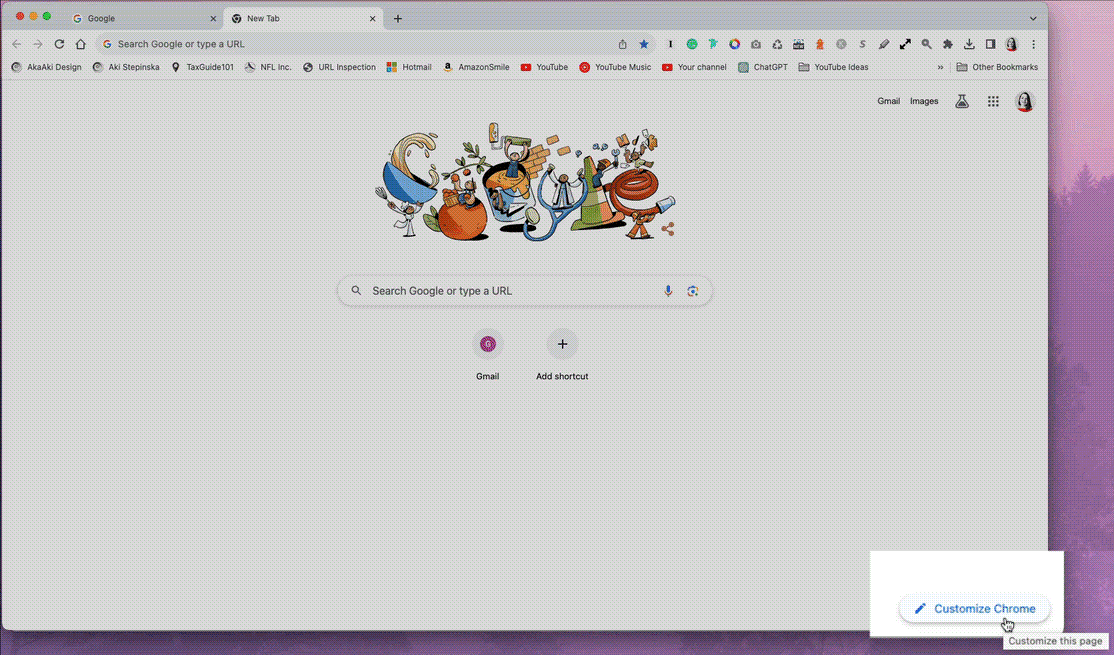Open Other Bookmarks folder
Screen dimensions: 1114x655
pos(997,67)
